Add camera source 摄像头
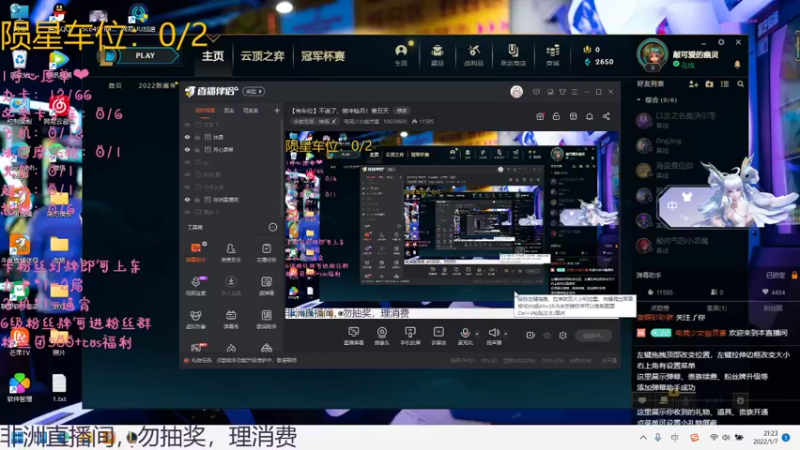Image resolution: width=800 pixels, height=450 pixels. [x=382, y=336]
